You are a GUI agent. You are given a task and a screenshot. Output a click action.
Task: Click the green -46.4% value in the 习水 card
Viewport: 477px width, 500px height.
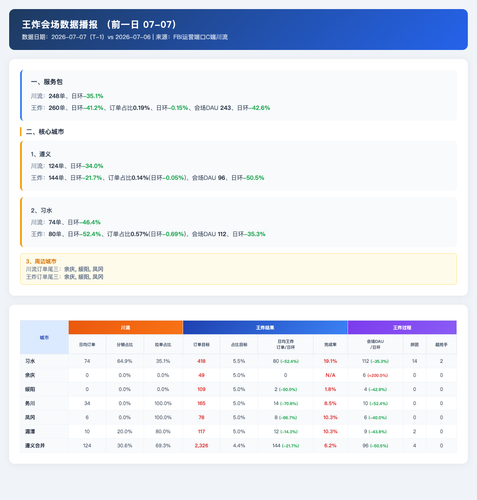(90, 222)
